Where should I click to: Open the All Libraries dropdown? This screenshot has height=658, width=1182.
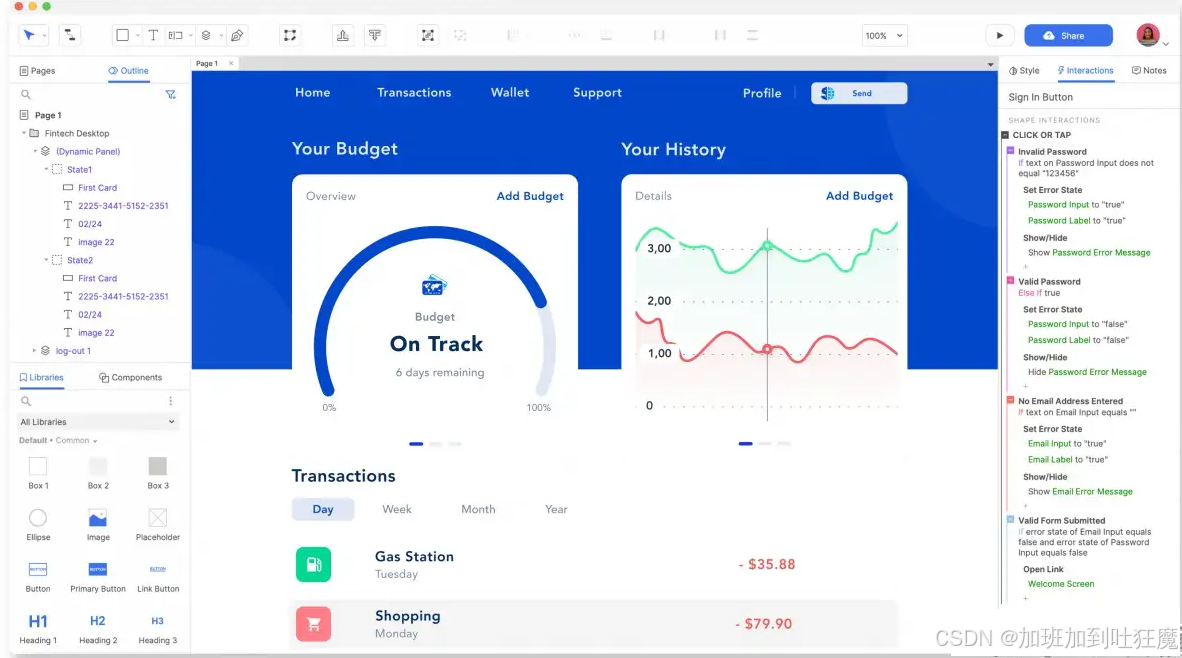98,422
